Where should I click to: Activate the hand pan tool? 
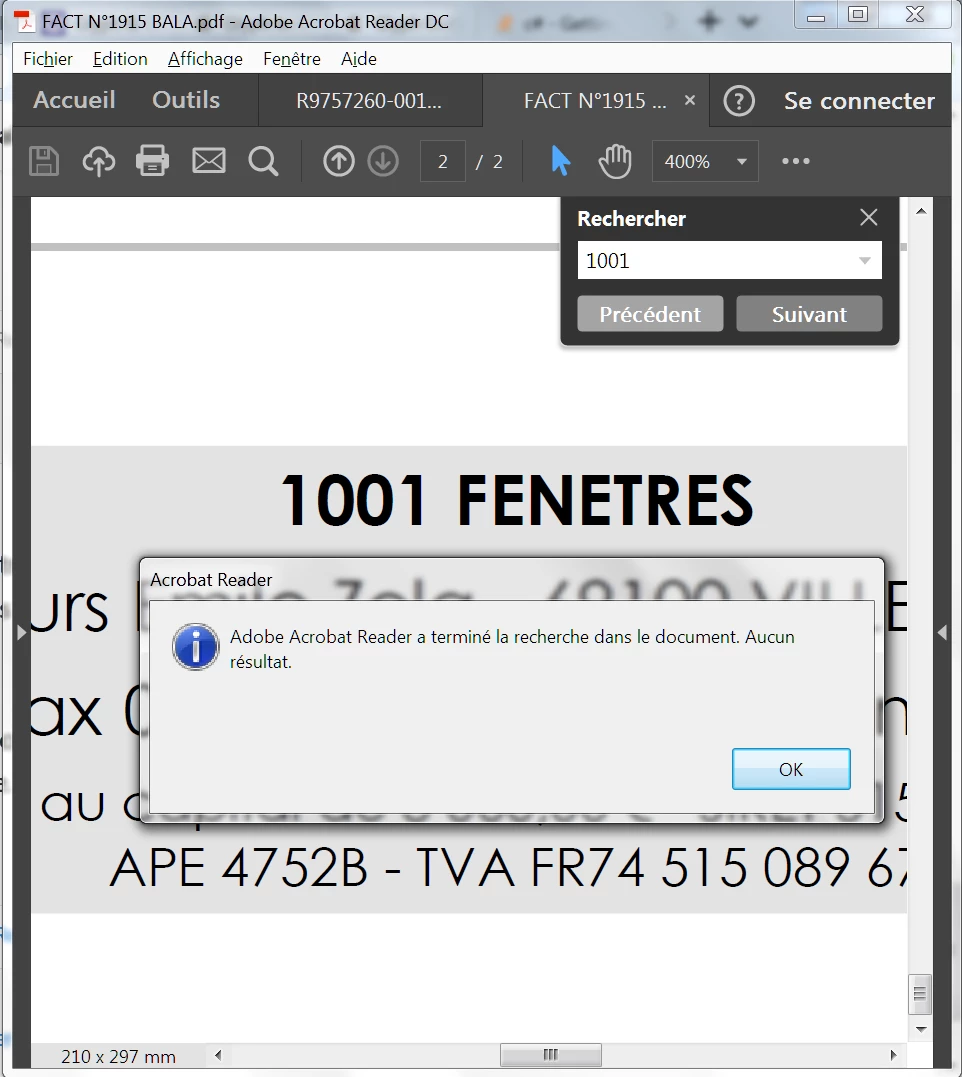click(615, 161)
